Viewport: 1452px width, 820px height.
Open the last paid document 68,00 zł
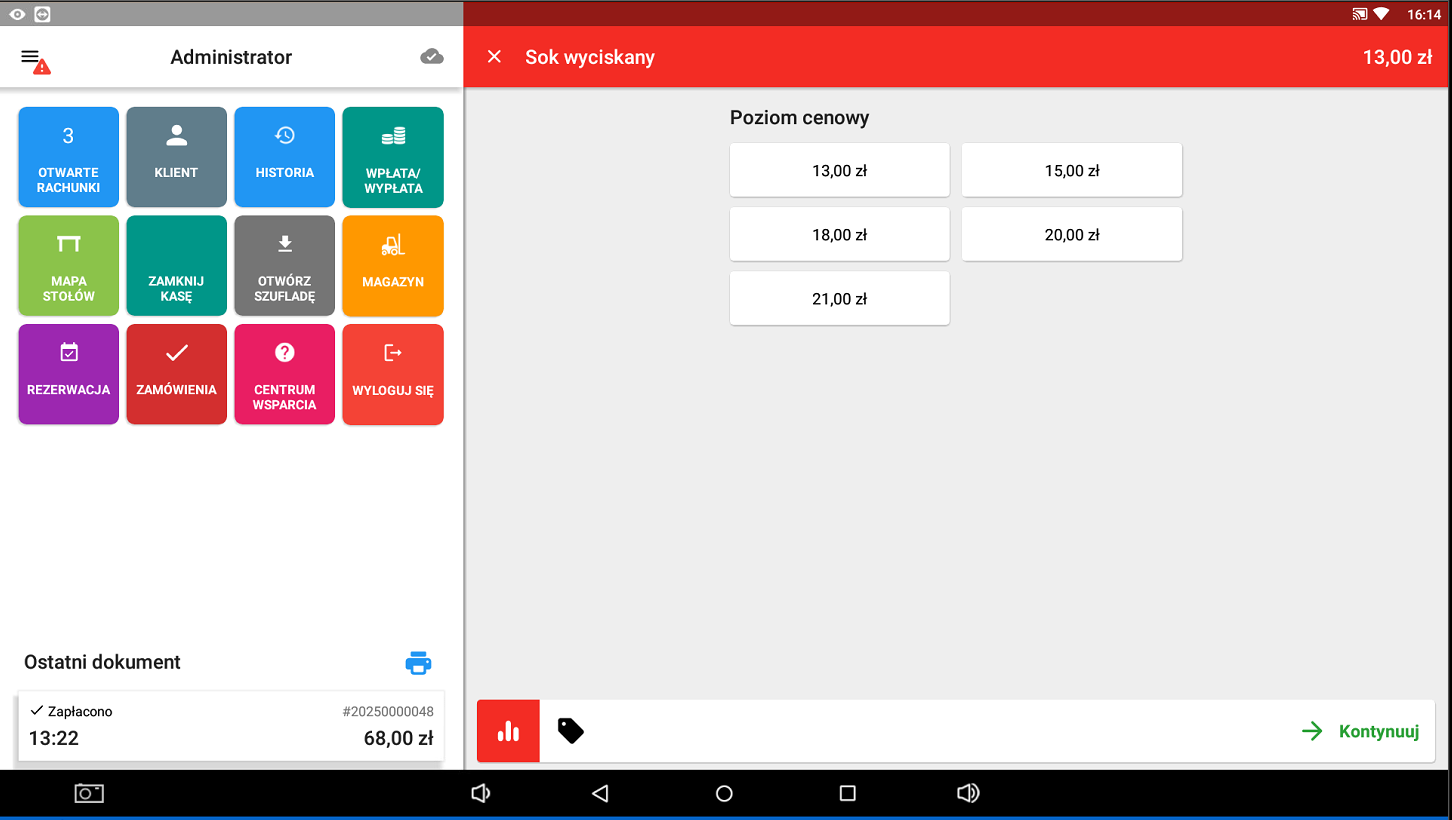point(231,726)
